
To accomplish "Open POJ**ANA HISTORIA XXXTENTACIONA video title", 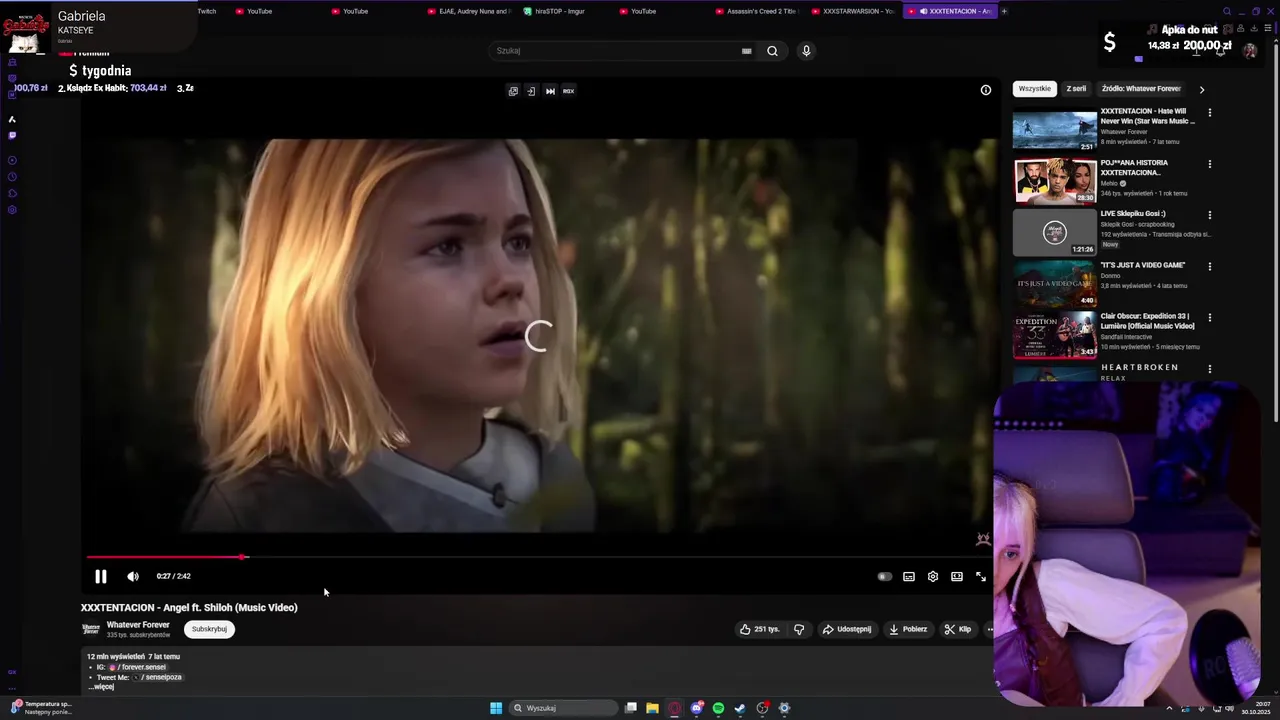I will click(x=1134, y=167).
